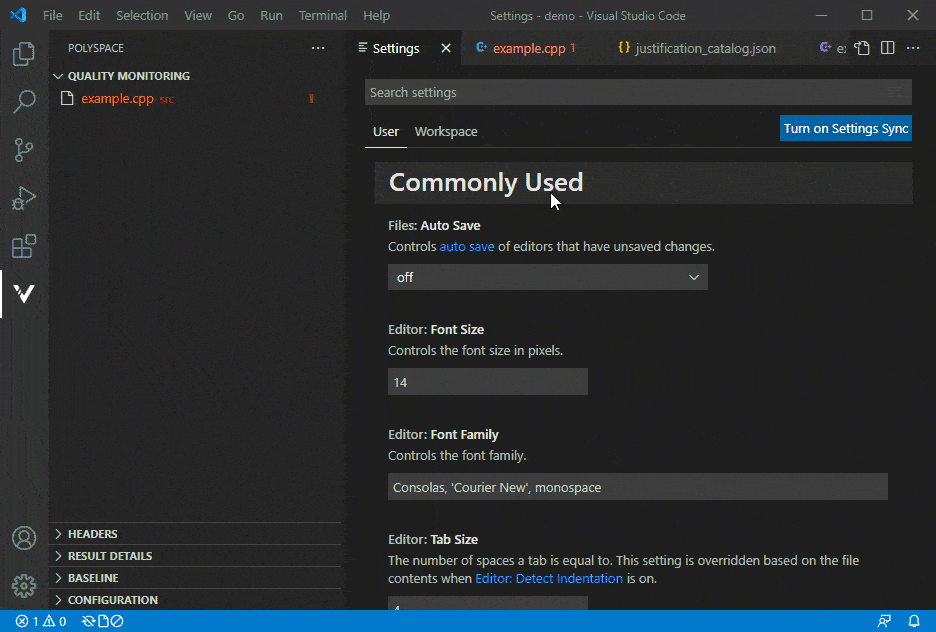This screenshot has height=632, width=936.
Task: Click the Manage gear icon
Action: click(24, 586)
